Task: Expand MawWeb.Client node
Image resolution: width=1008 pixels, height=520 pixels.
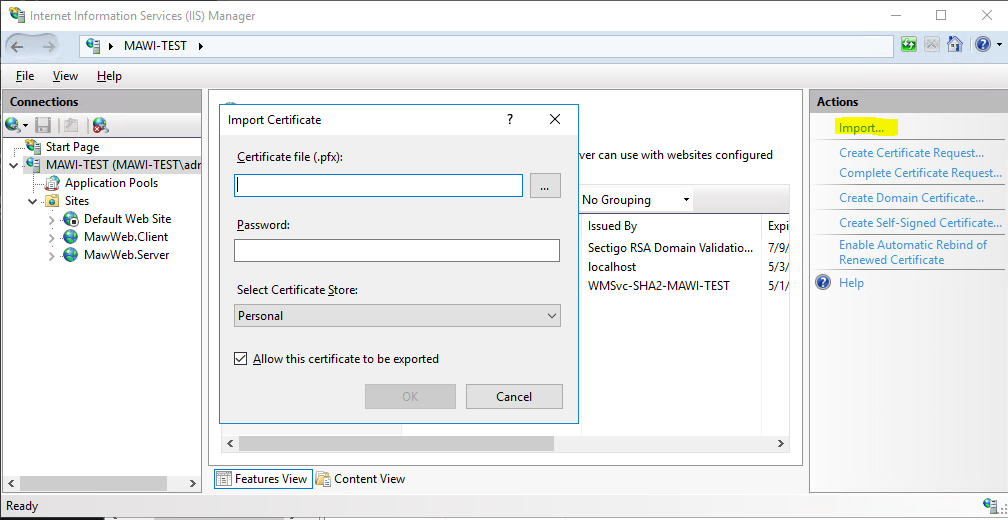Action: pos(52,237)
